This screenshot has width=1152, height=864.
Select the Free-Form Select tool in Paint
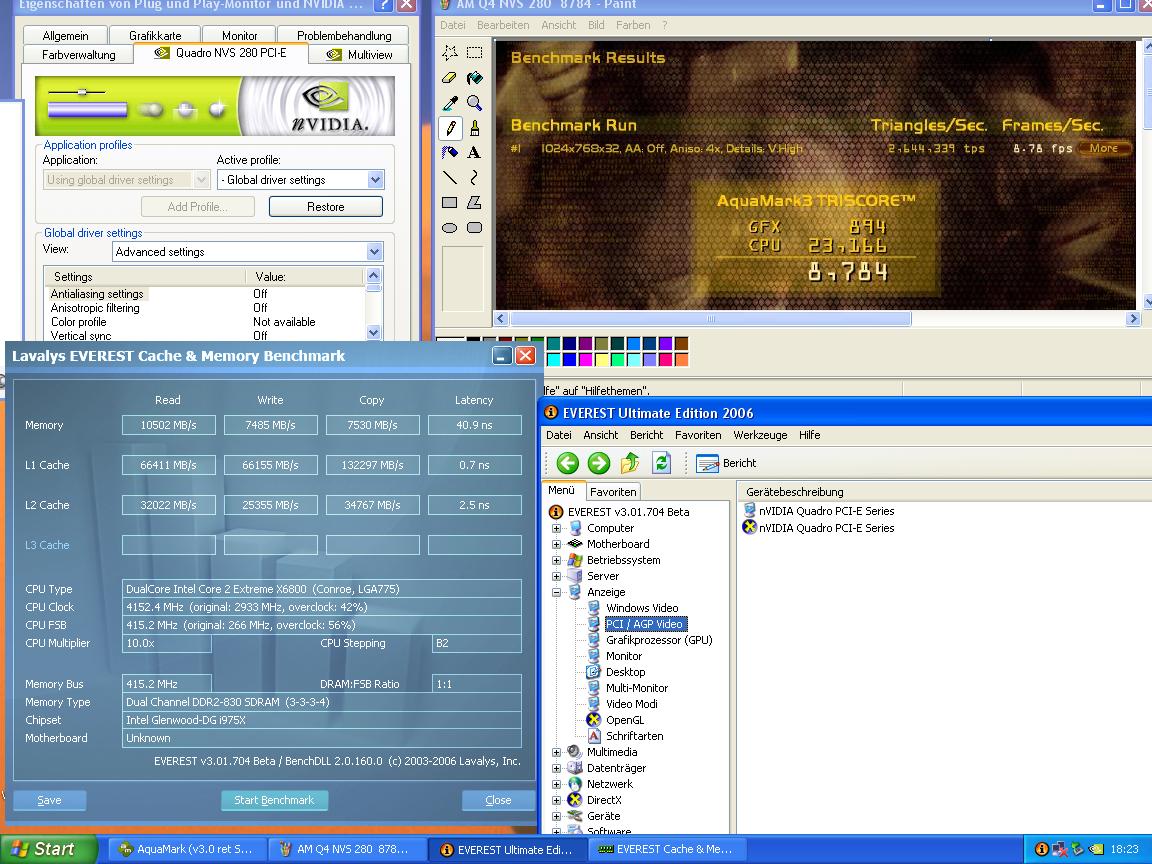[x=450, y=52]
